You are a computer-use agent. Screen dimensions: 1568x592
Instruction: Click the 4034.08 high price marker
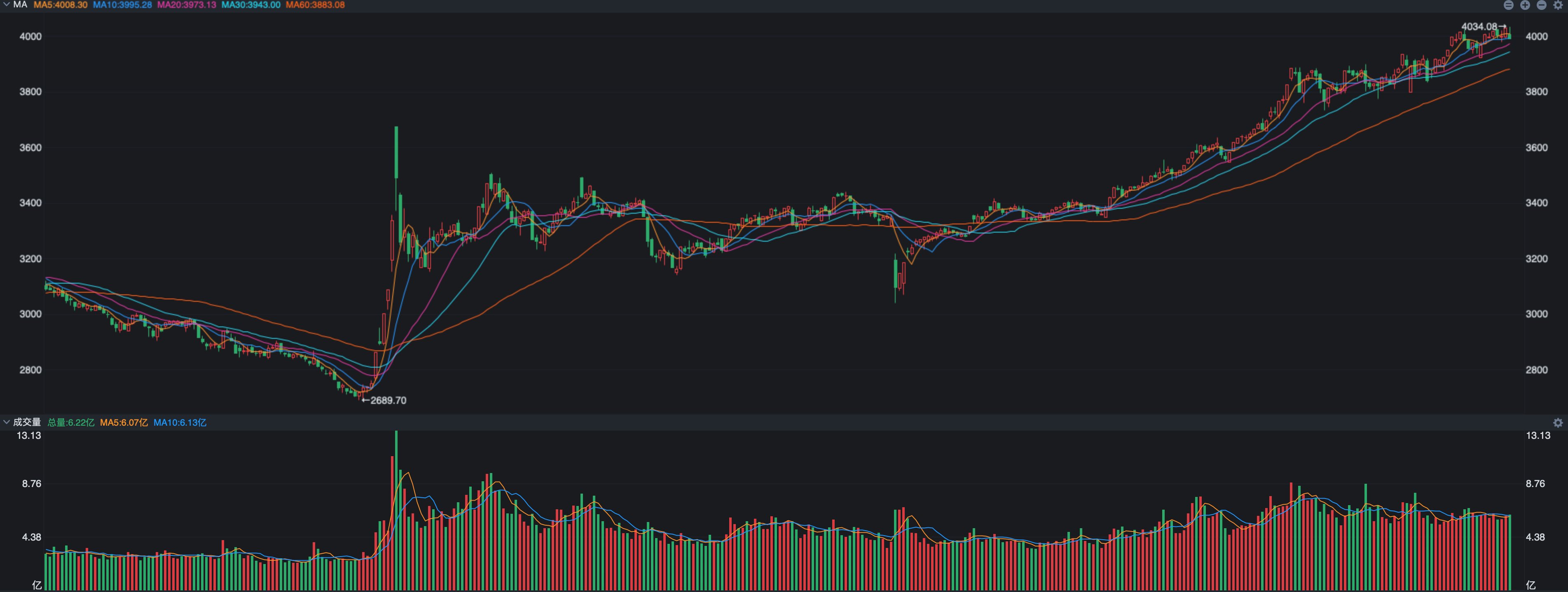1479,26
